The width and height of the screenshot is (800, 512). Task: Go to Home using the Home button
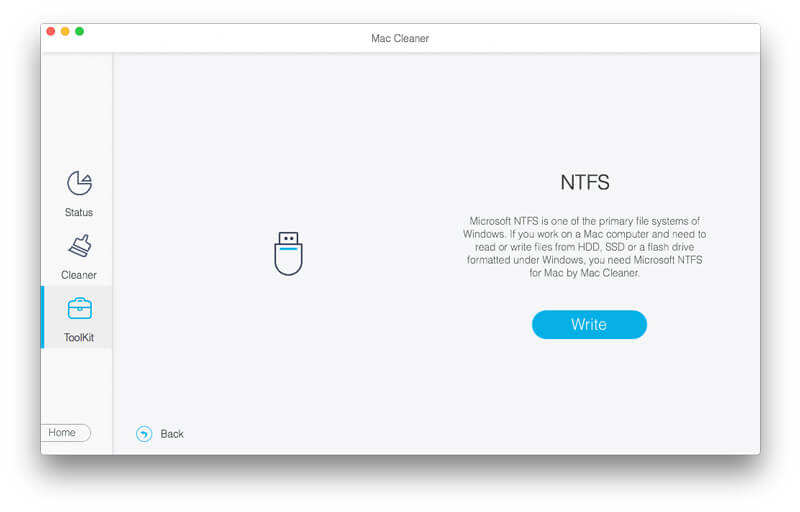pos(65,432)
